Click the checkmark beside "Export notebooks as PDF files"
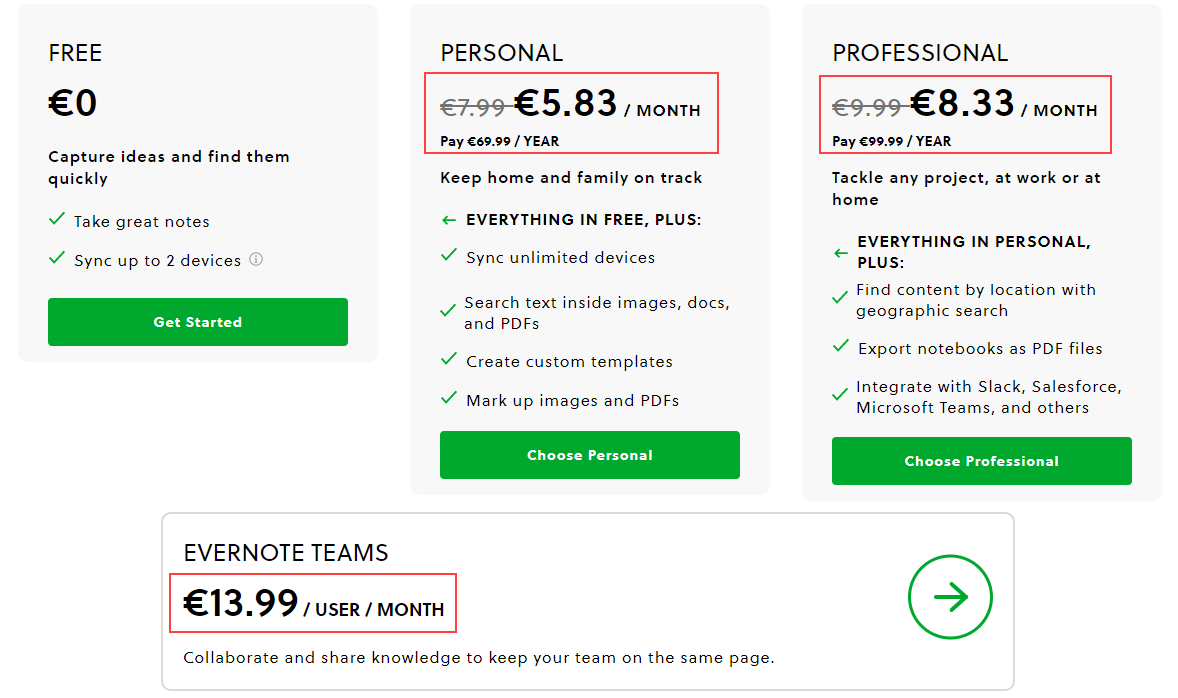 (840, 346)
